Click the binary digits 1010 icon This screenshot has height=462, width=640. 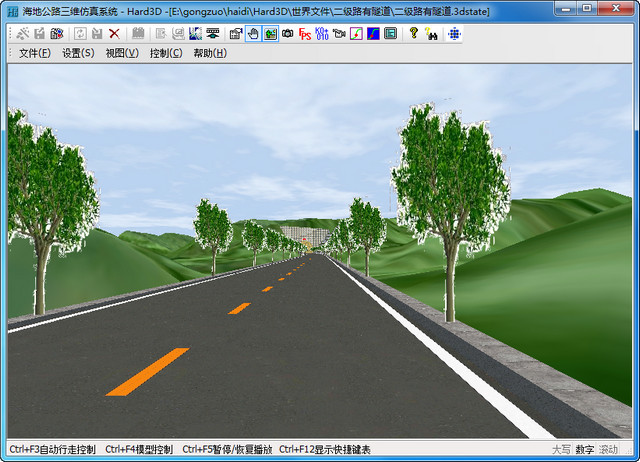coord(321,33)
